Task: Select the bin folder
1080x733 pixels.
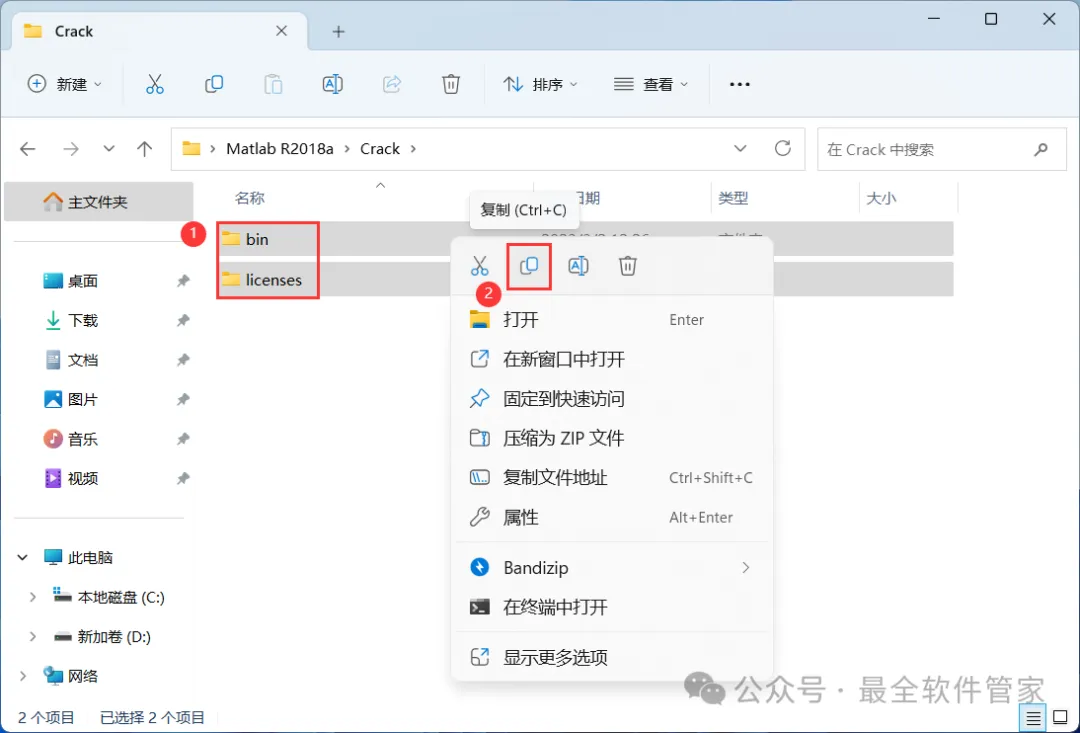Action: (x=257, y=239)
